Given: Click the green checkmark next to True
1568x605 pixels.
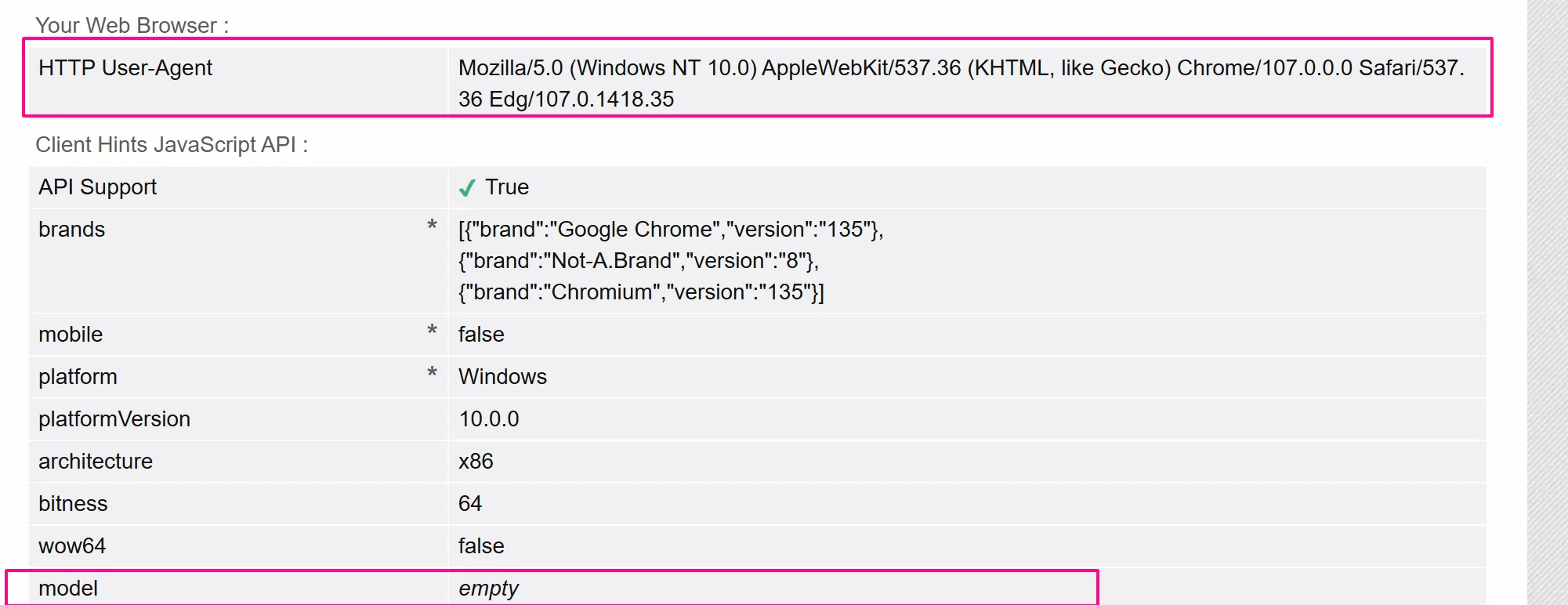Looking at the screenshot, I should click(x=467, y=188).
